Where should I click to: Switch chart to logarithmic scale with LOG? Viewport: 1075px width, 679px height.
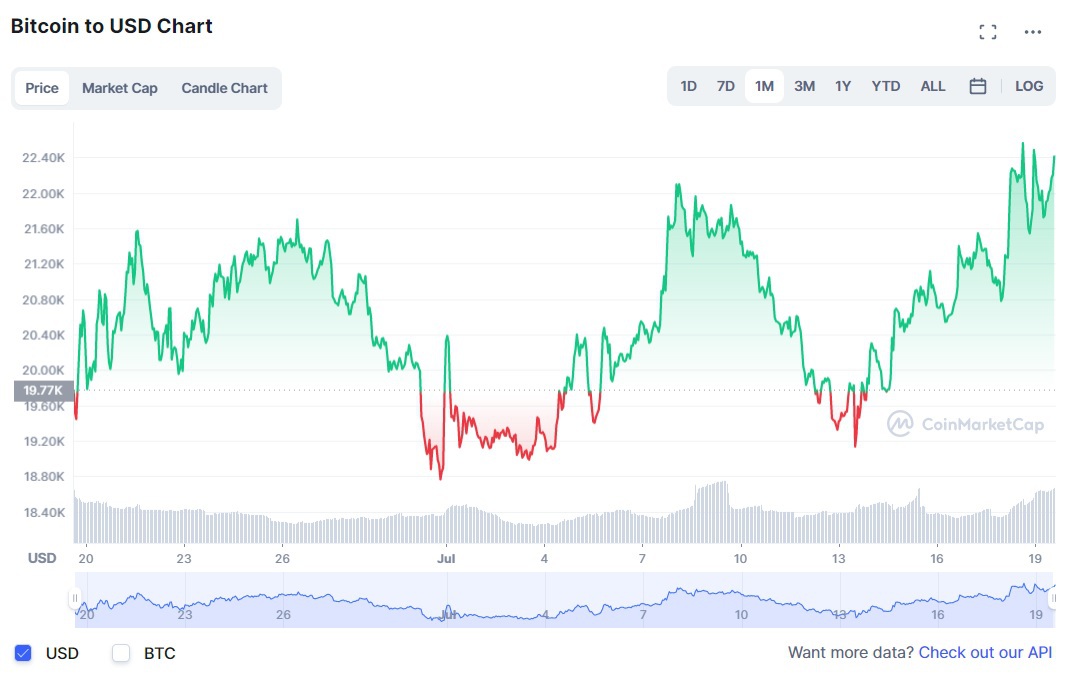coord(1029,86)
